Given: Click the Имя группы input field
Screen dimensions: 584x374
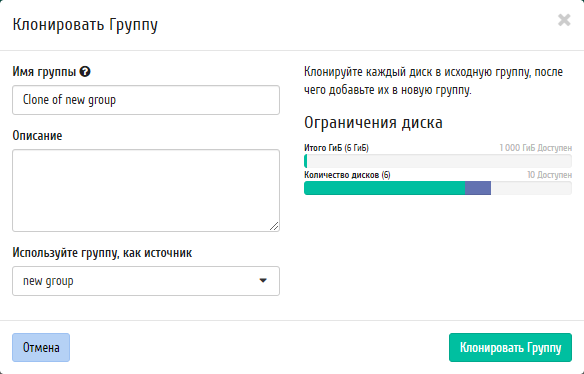Looking at the screenshot, I should coord(146,100).
